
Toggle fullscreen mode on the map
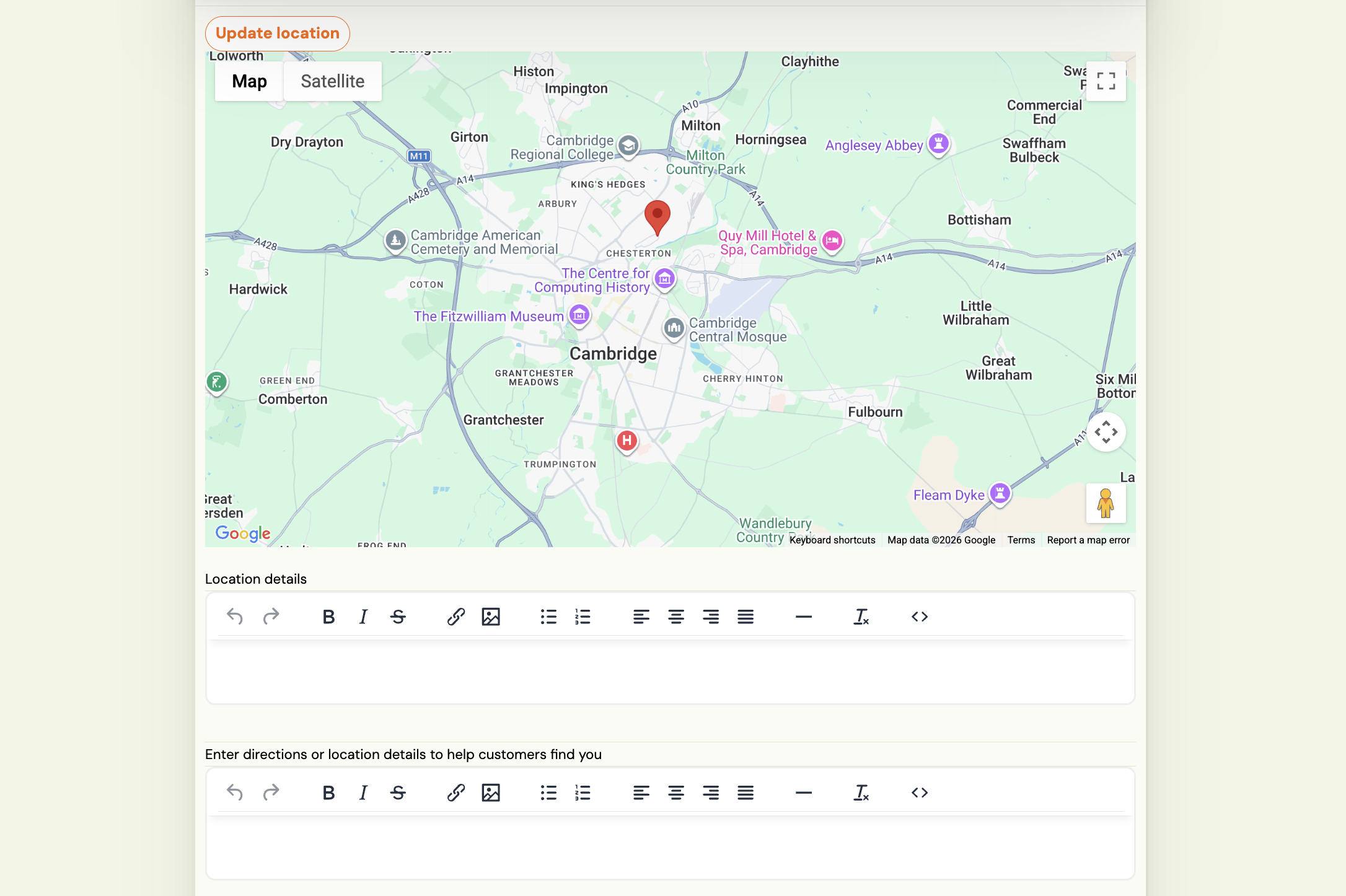point(1106,81)
